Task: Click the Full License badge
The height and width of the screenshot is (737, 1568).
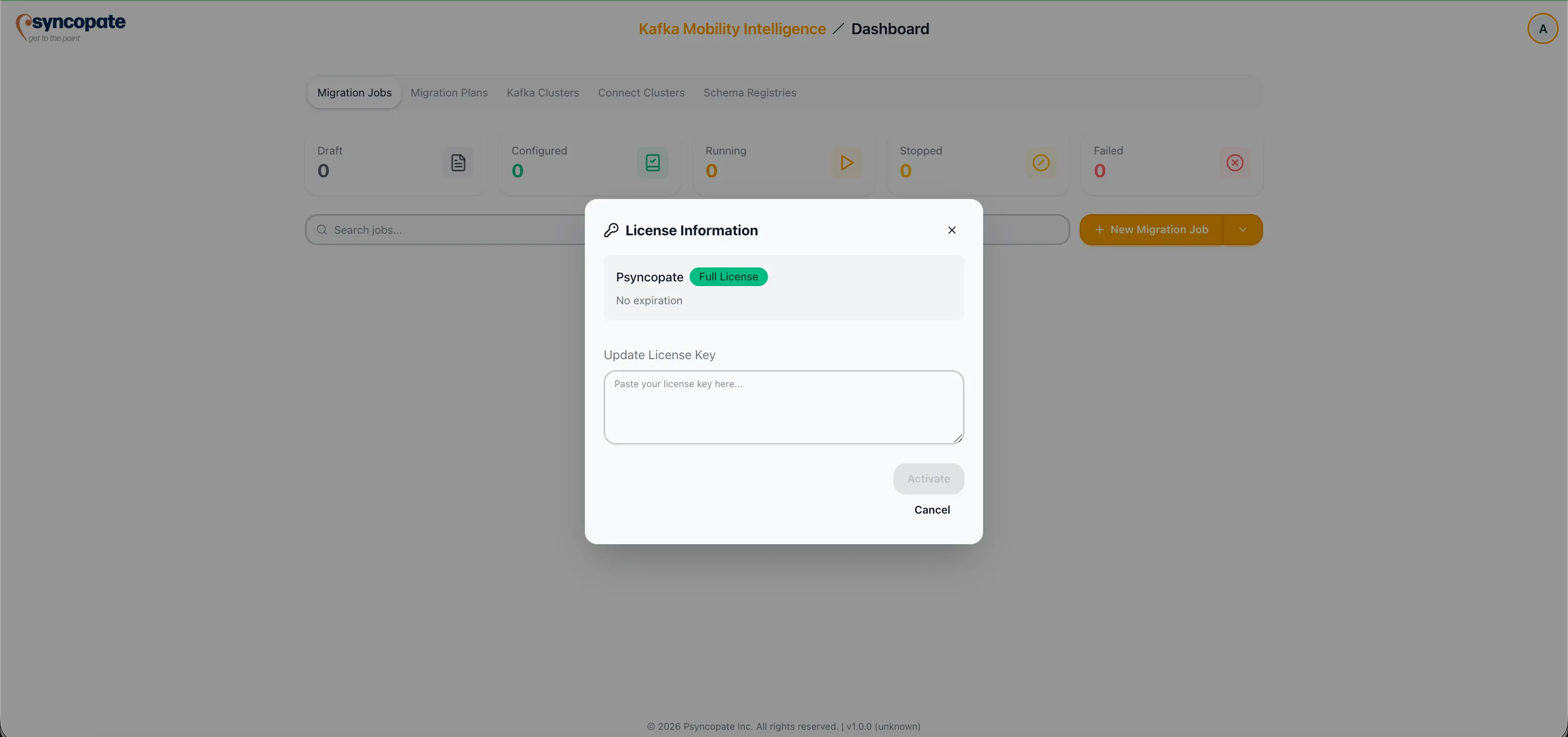Action: (x=728, y=276)
